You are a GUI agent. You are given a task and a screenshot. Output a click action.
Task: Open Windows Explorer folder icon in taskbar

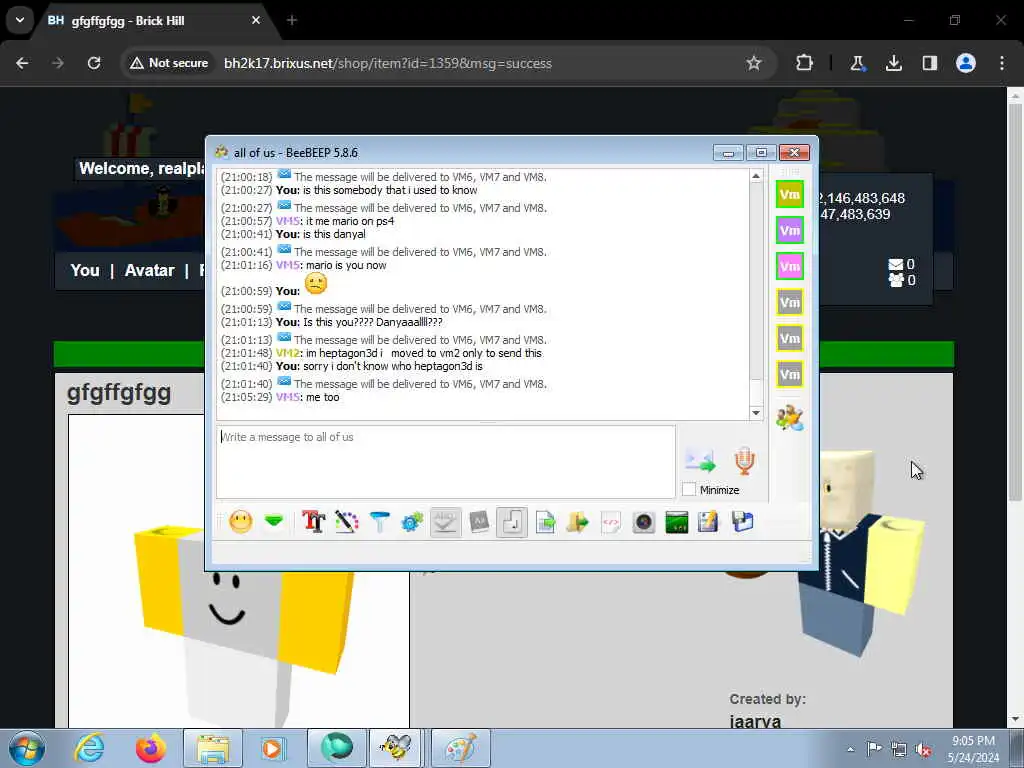click(x=213, y=748)
